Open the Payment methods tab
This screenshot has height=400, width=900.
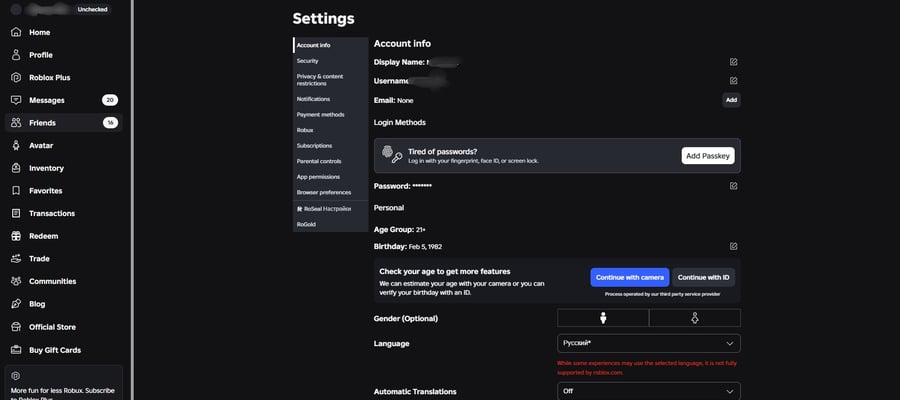click(x=330, y=115)
